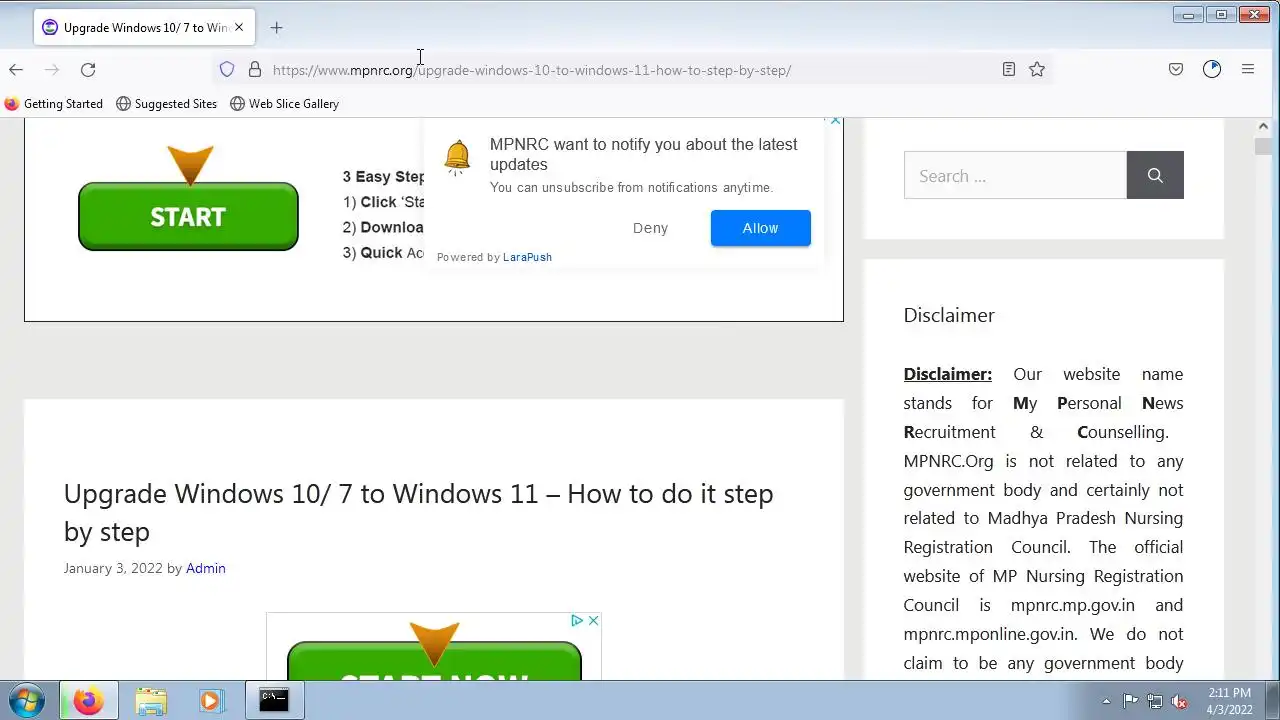Click the January 3, 2022 date
The image size is (1280, 720).
[x=113, y=568]
